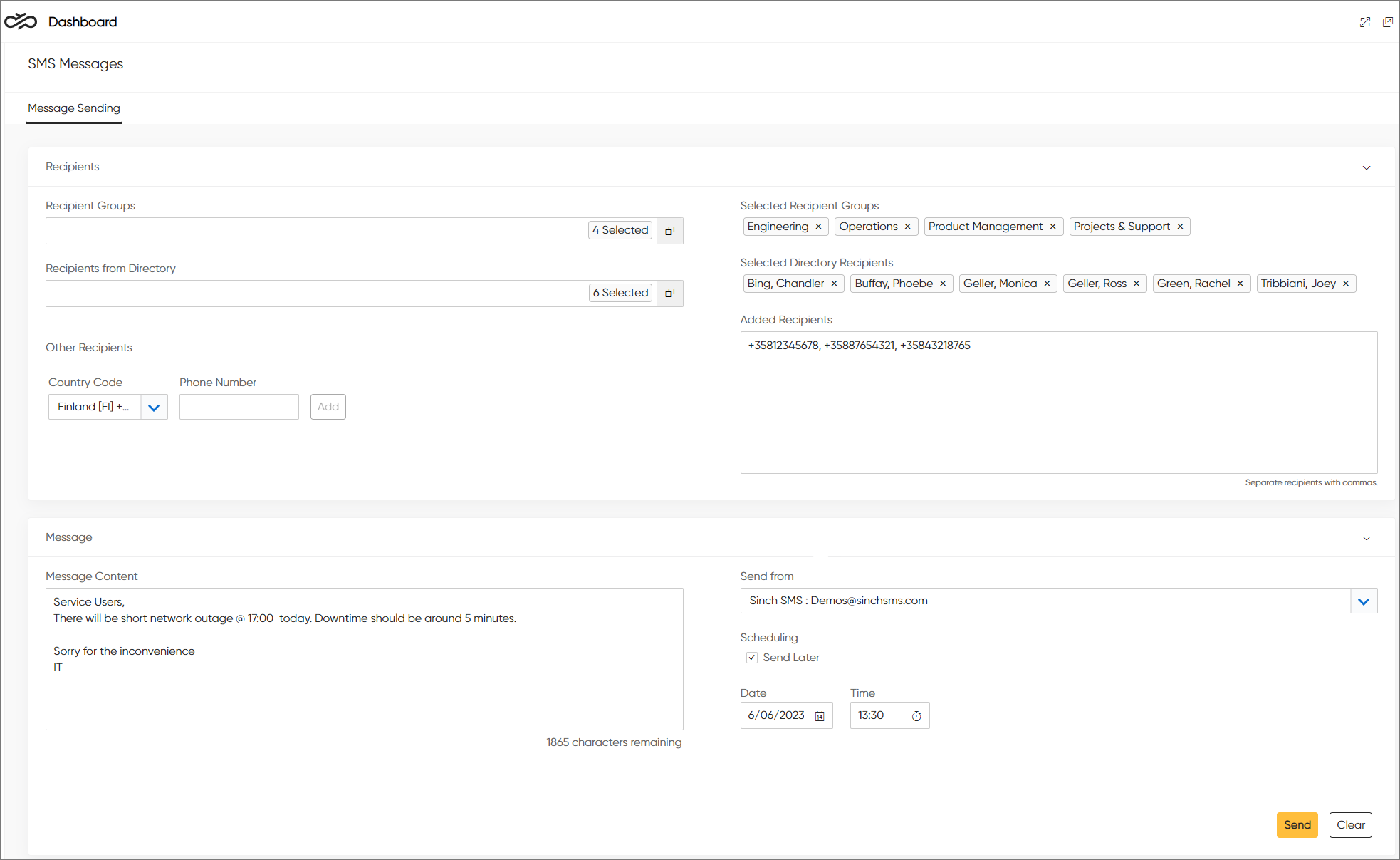Remove Geller, Monica recipient tag

(1048, 284)
